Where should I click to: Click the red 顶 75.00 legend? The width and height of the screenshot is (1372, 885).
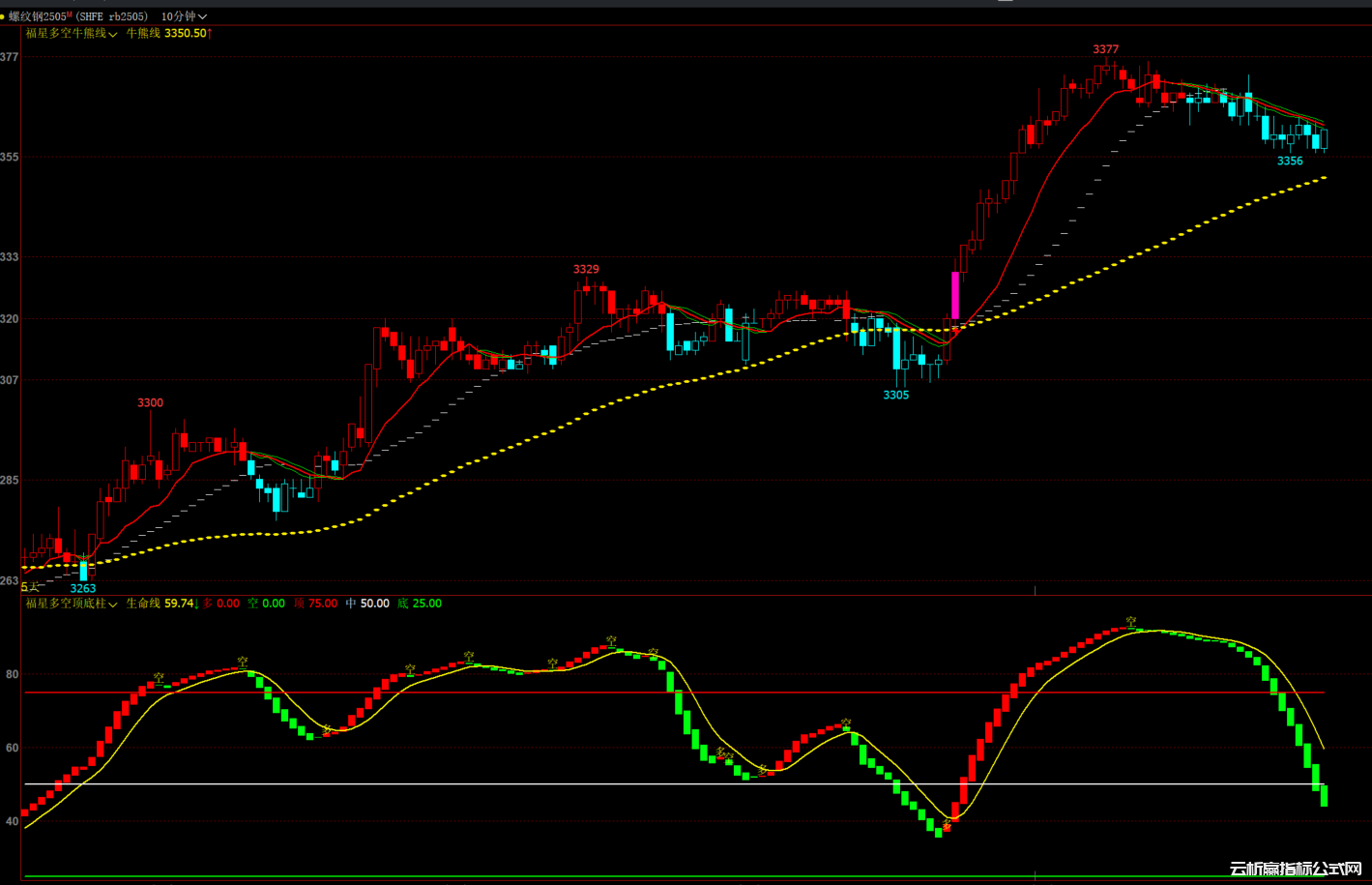[316, 604]
